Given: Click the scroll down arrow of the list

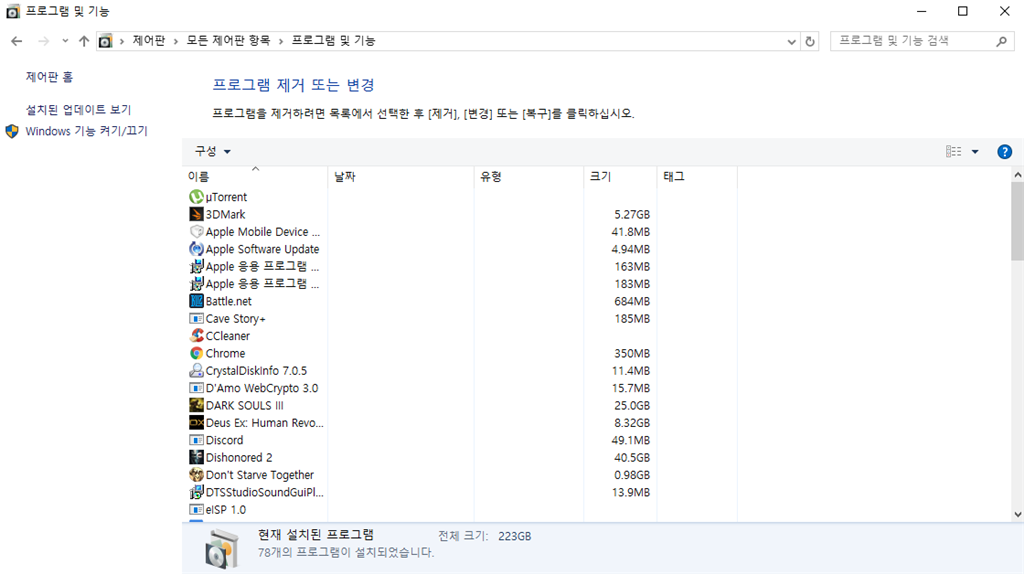Looking at the screenshot, I should pos(1017,515).
